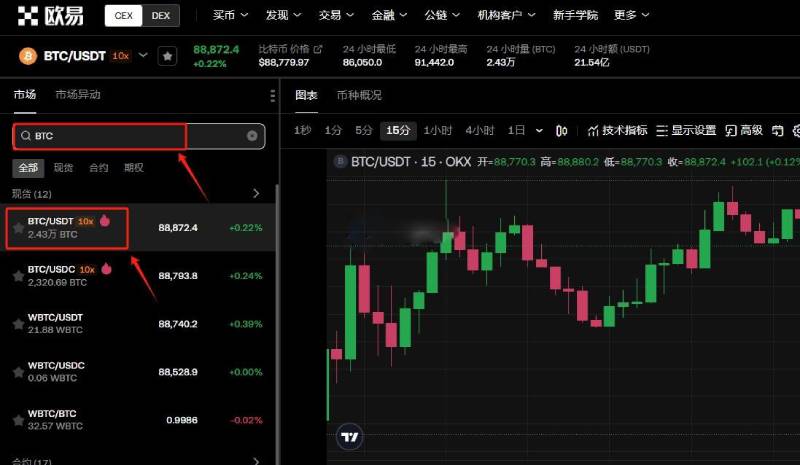Open the 发现 menu

283,15
